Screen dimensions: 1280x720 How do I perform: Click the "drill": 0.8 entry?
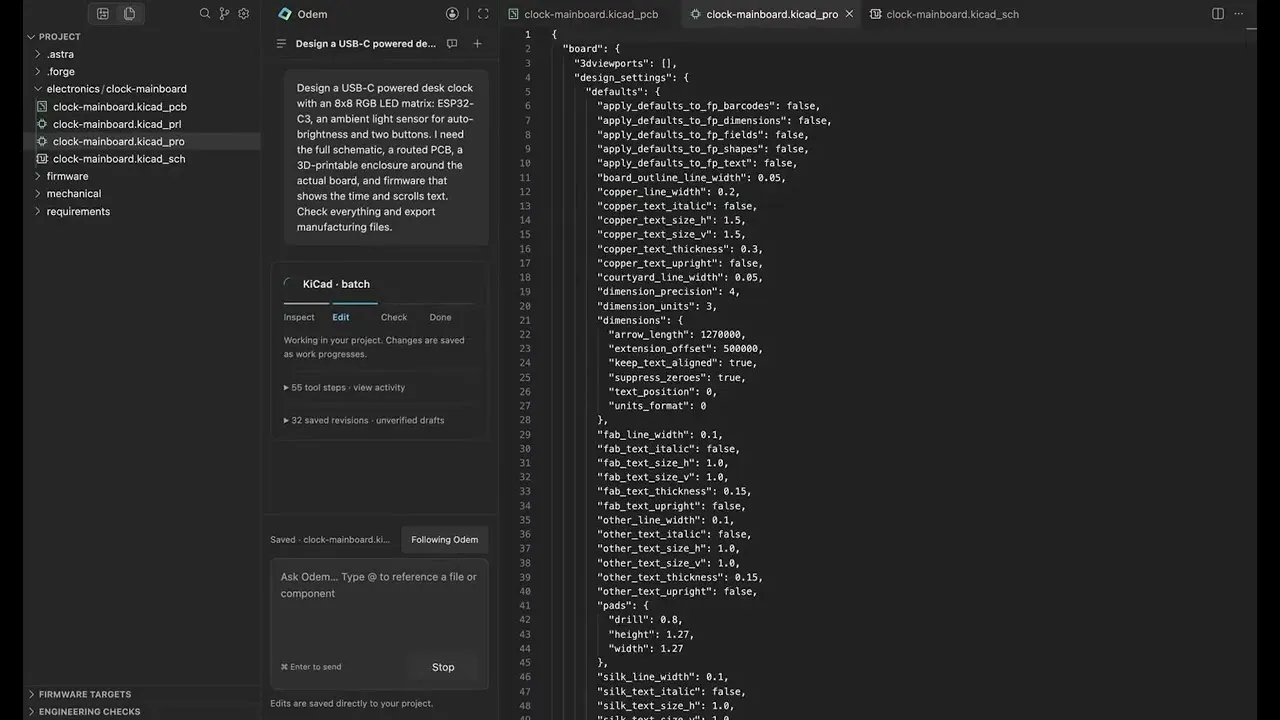646,620
